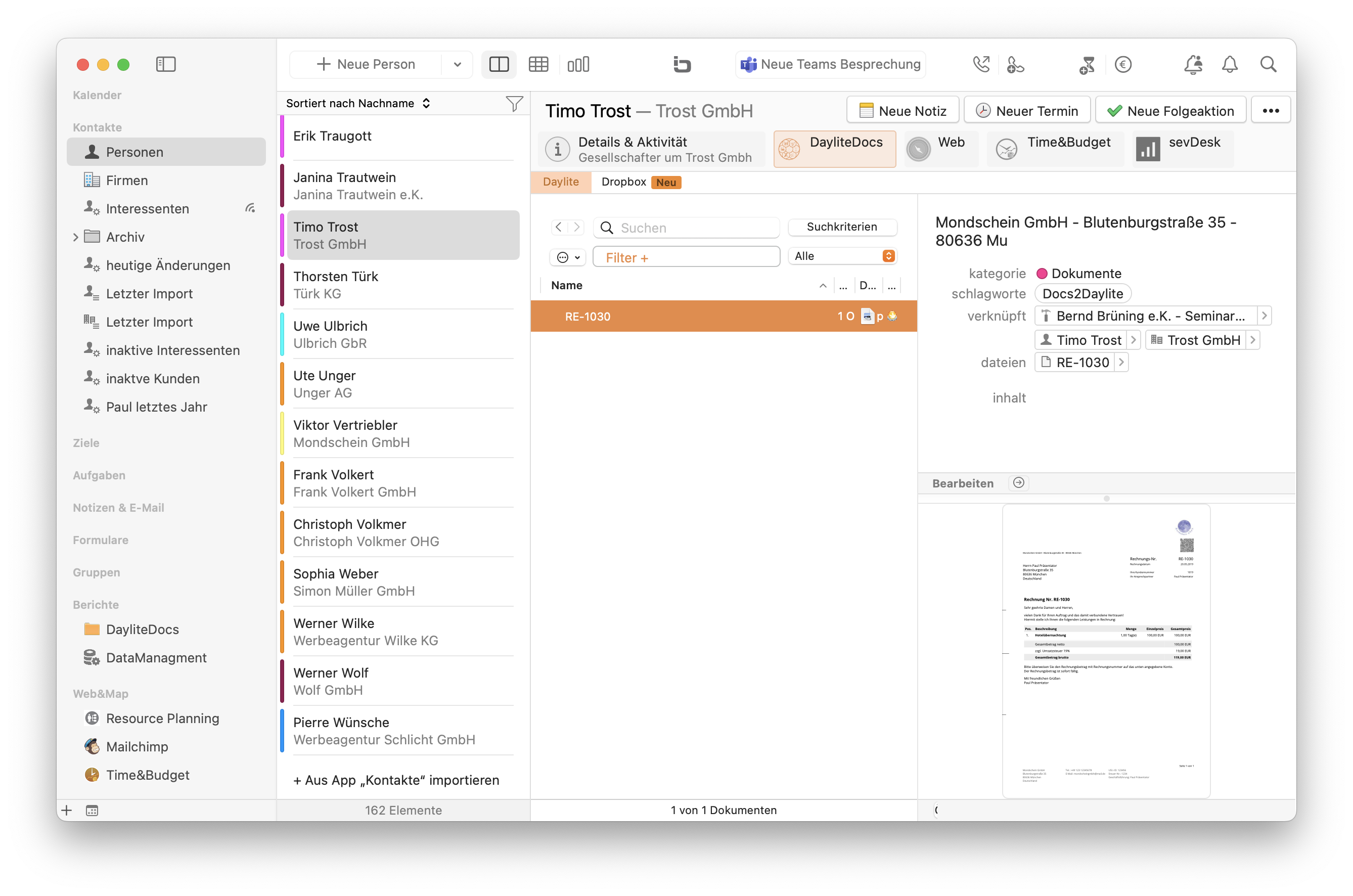This screenshot has width=1353, height=896.
Task: Open Resource Planning in Web&Map
Action: [166, 719]
